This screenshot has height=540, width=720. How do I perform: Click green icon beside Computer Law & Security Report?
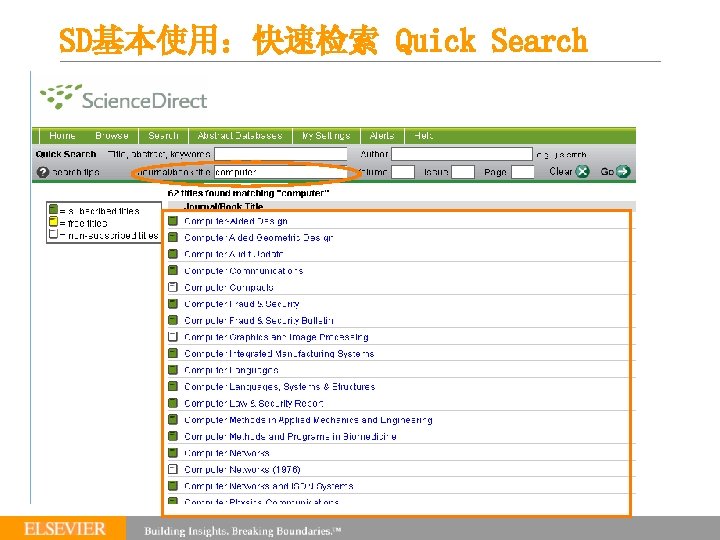coord(173,403)
